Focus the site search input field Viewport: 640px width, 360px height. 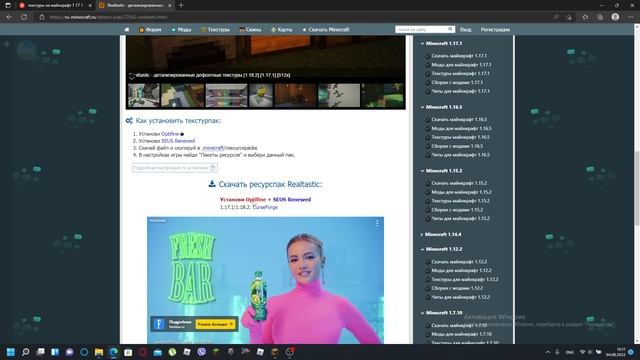pos(421,29)
